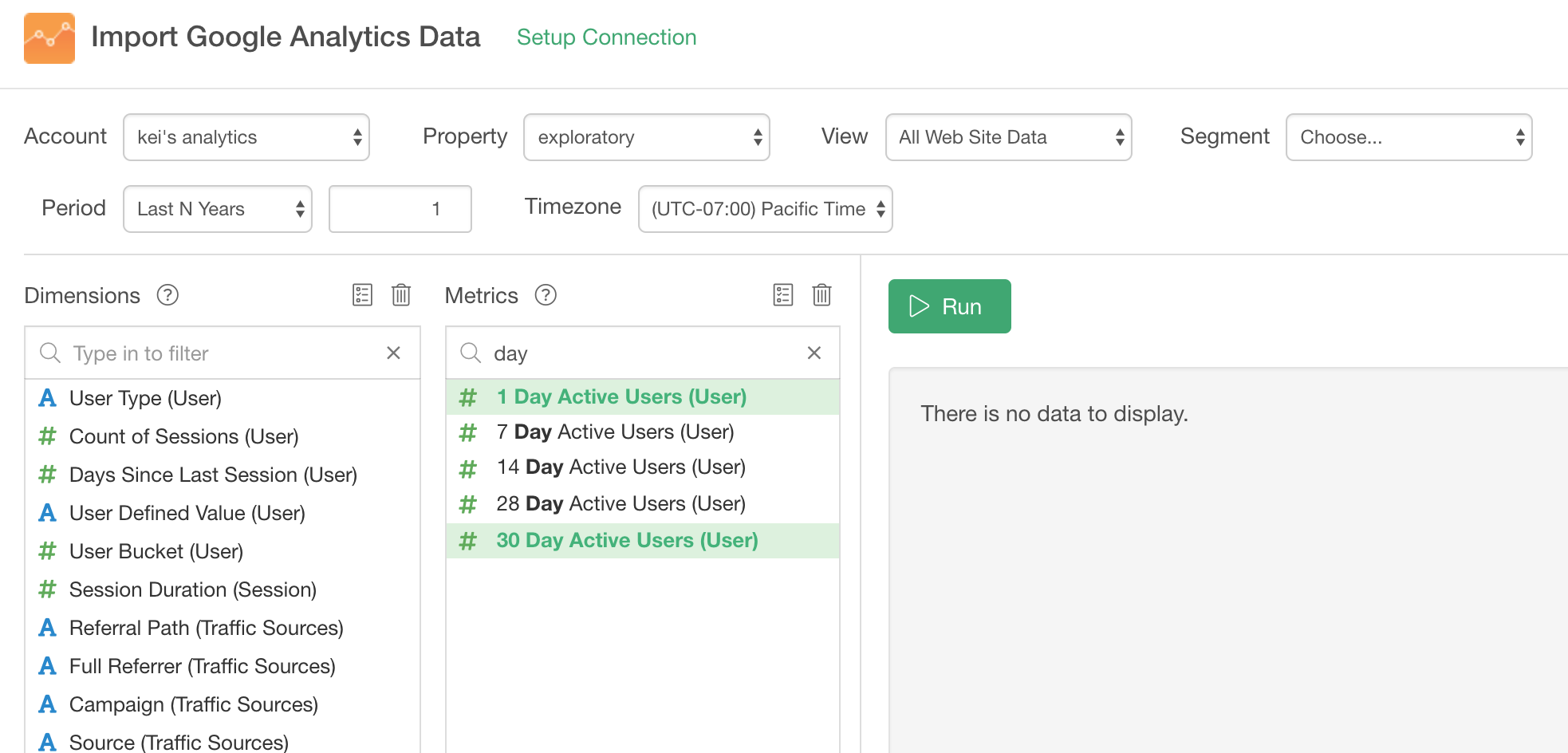Click the Setup Connection link
Screen dimensions: 1568x753
coord(607,37)
